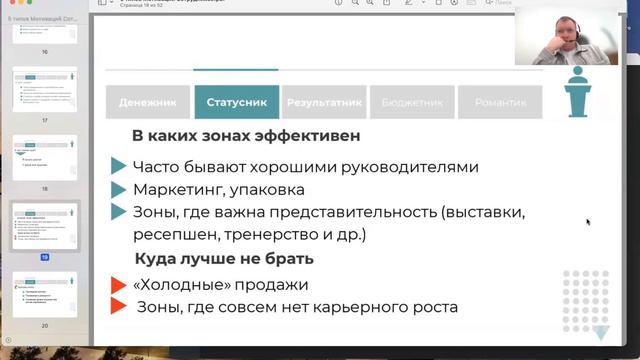
Task: Click the line 'Маркетинг, упаковка'
Action: (219, 190)
